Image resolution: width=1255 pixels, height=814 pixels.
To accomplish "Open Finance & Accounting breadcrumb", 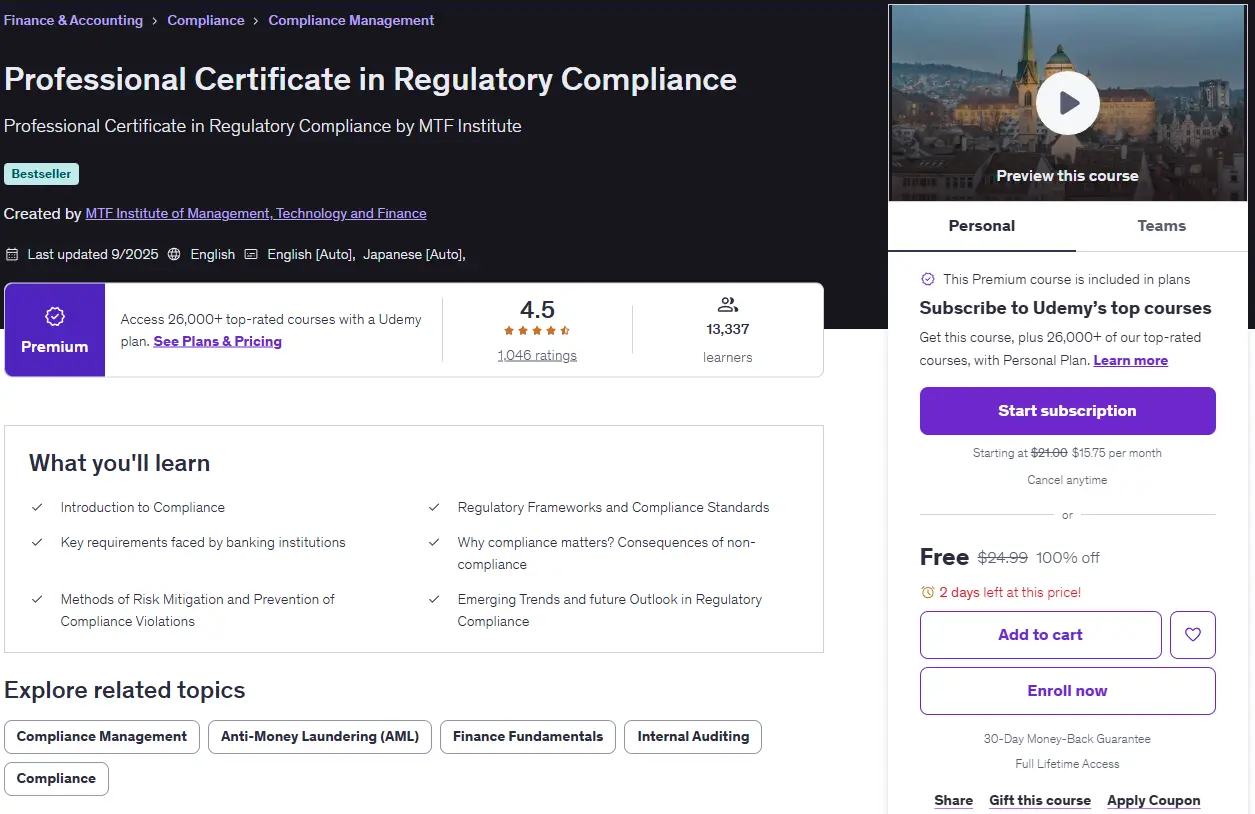I will (x=73, y=20).
